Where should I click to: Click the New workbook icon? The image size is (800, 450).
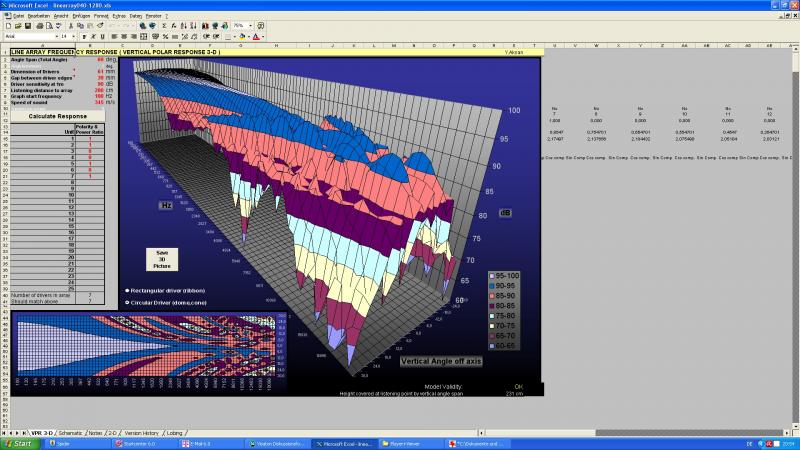[x=8, y=26]
